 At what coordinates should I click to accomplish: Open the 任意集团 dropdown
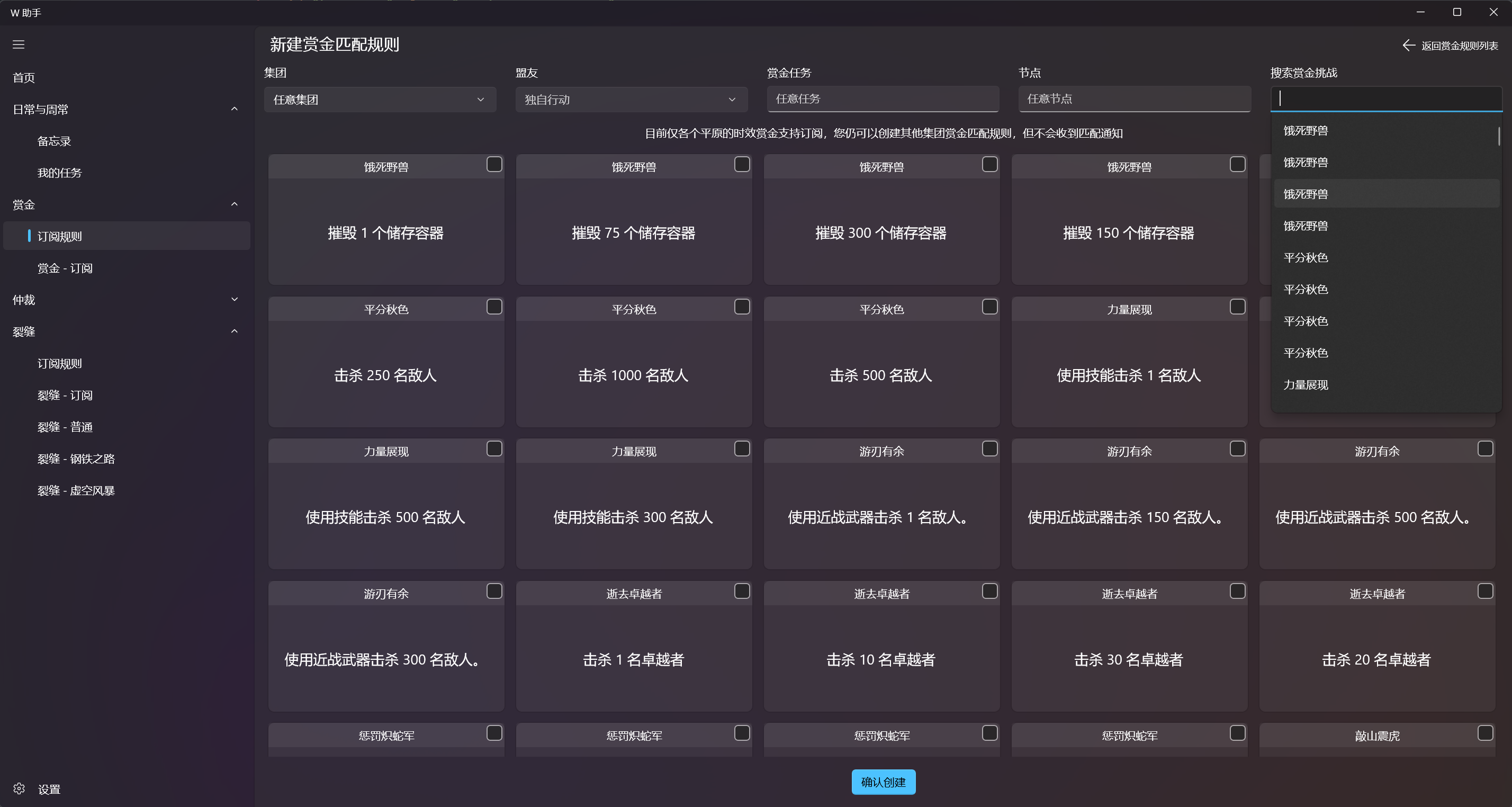[x=380, y=99]
